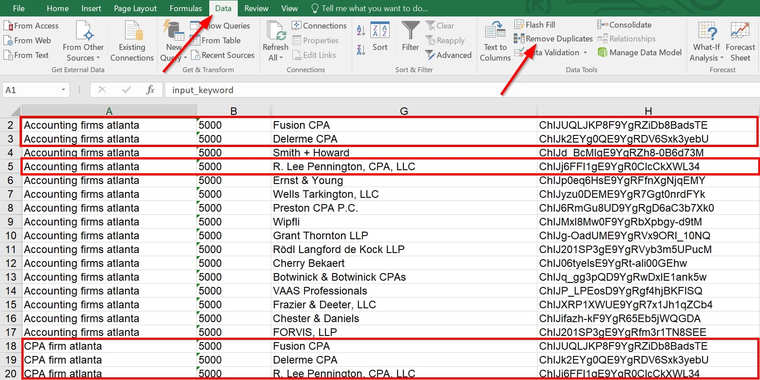The image size is (760, 380).
Task: Import data From Text
Action: (27, 55)
